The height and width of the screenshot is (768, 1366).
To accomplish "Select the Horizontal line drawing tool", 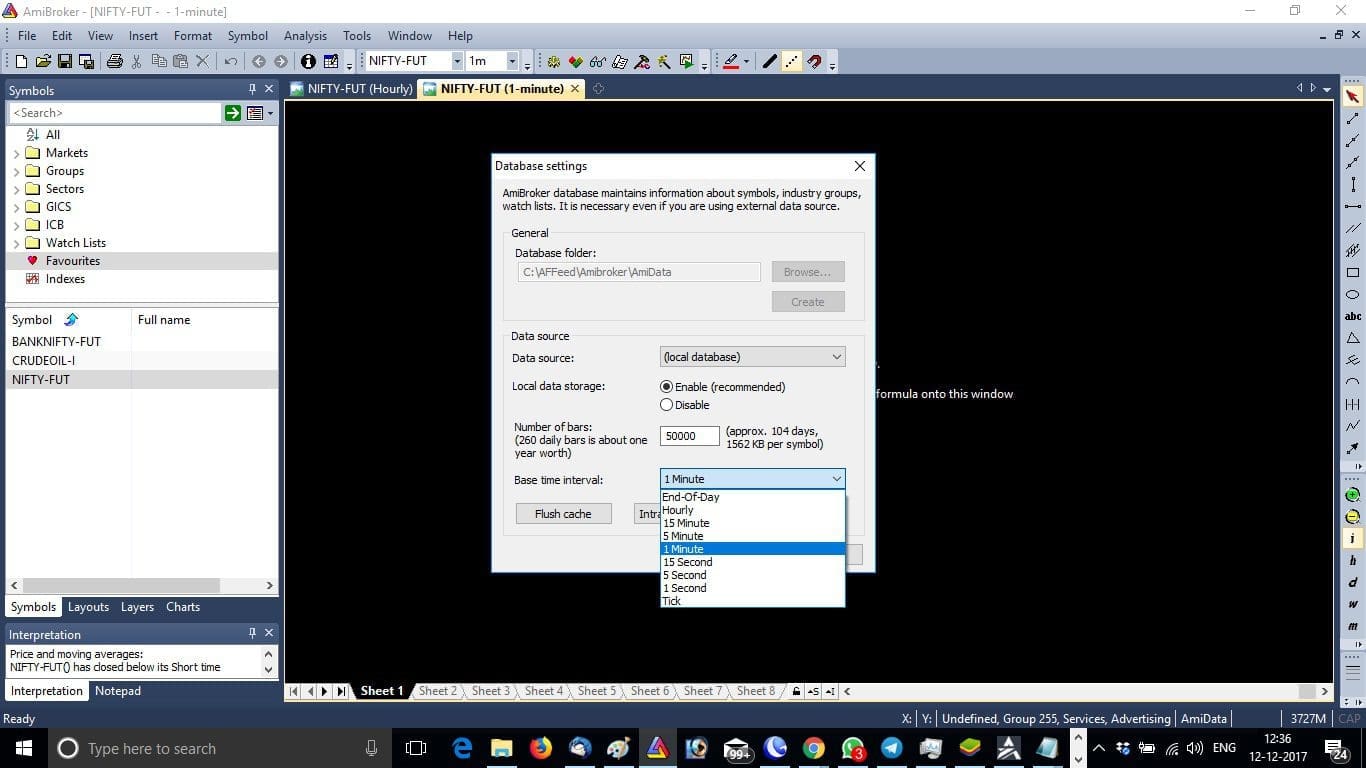I will point(1353,207).
